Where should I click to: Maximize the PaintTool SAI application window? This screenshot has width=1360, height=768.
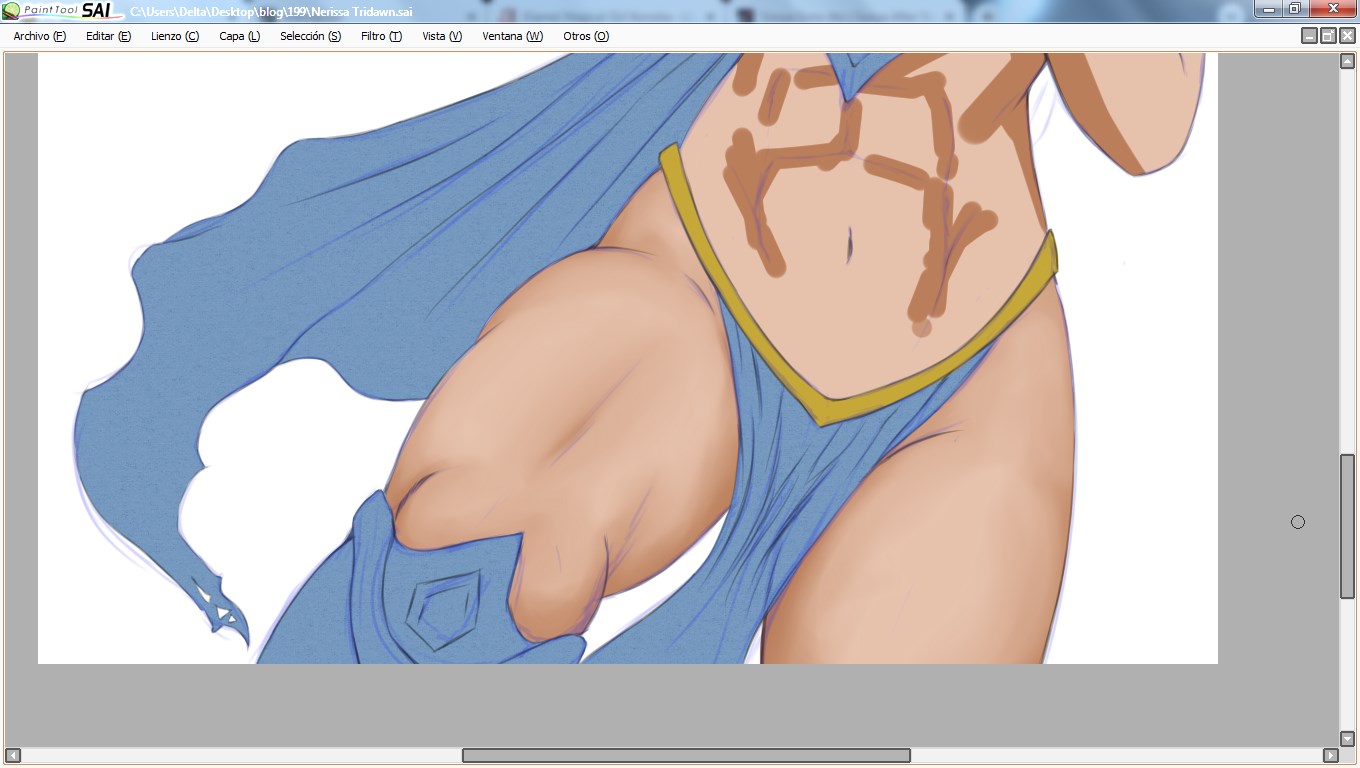tap(1295, 9)
